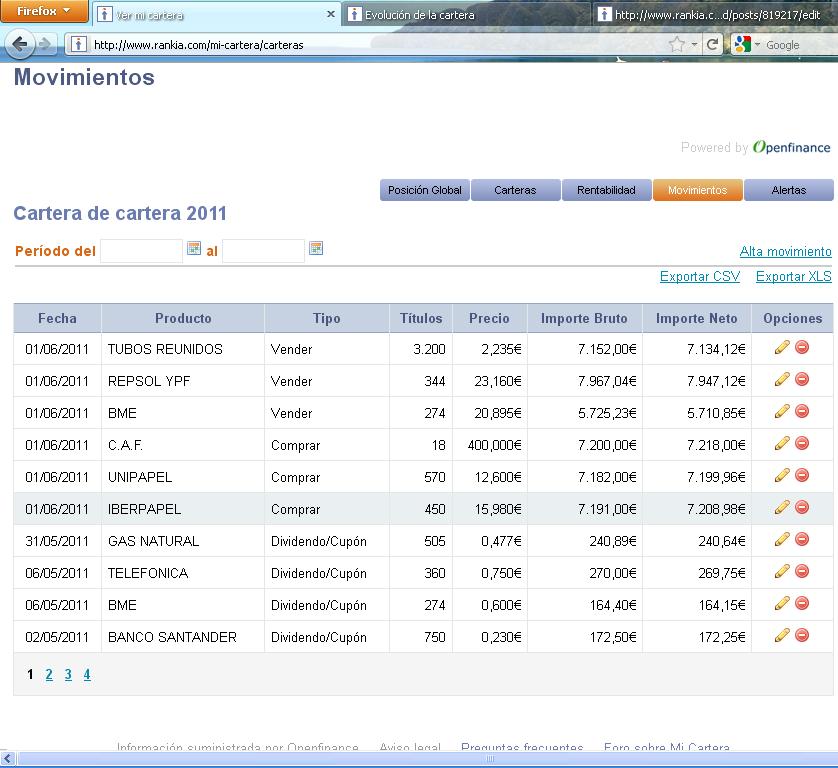Click the Alta movimiento link
Viewport: 838px width, 768px height.
785,251
